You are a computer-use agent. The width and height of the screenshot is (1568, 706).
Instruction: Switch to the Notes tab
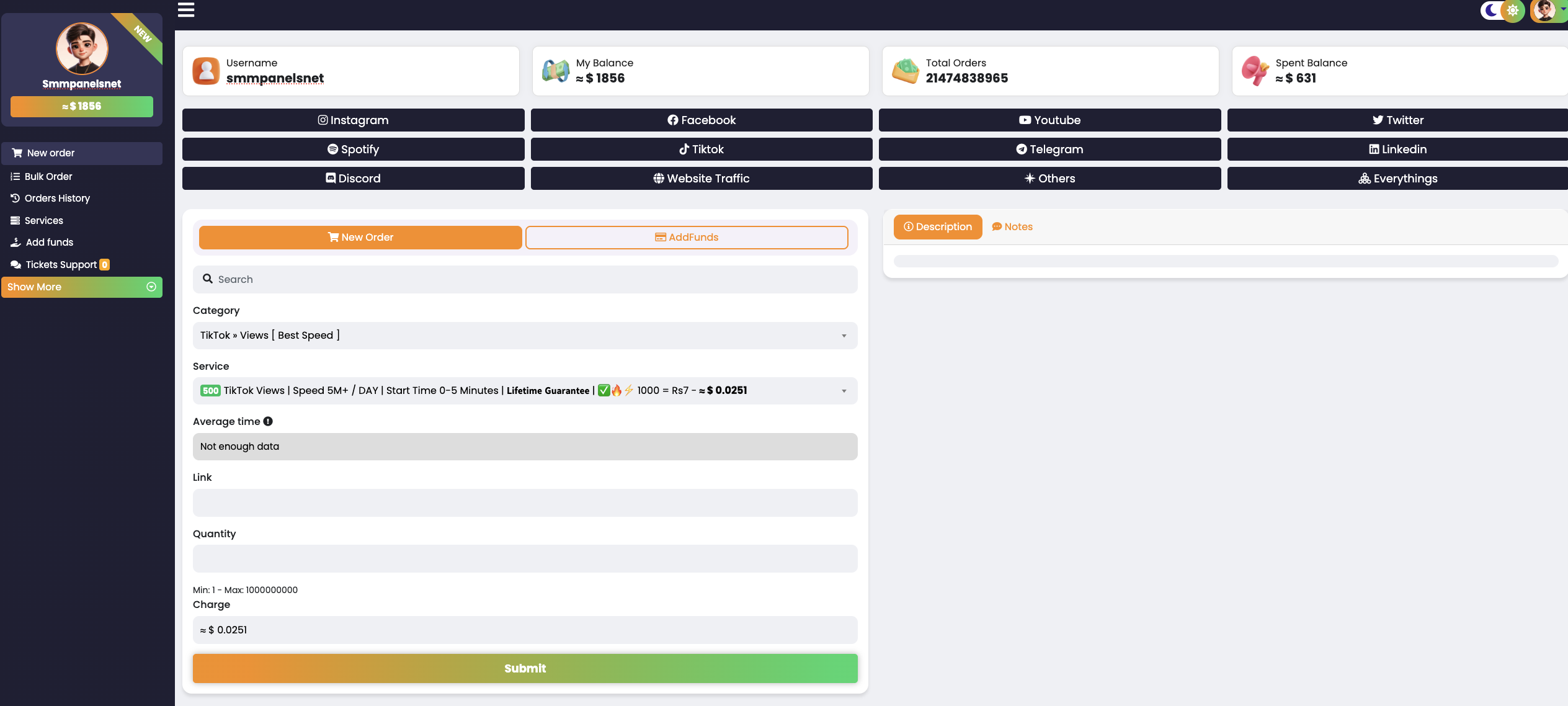(1012, 227)
